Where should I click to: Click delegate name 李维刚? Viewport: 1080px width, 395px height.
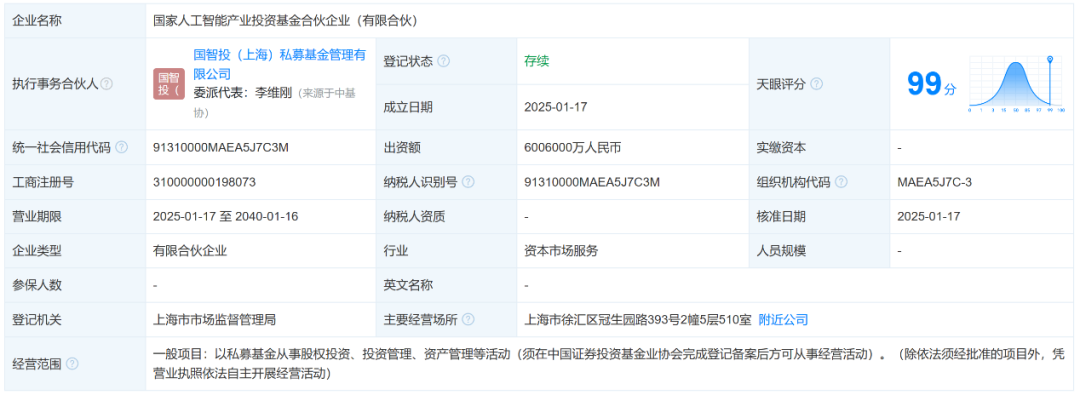coord(274,92)
